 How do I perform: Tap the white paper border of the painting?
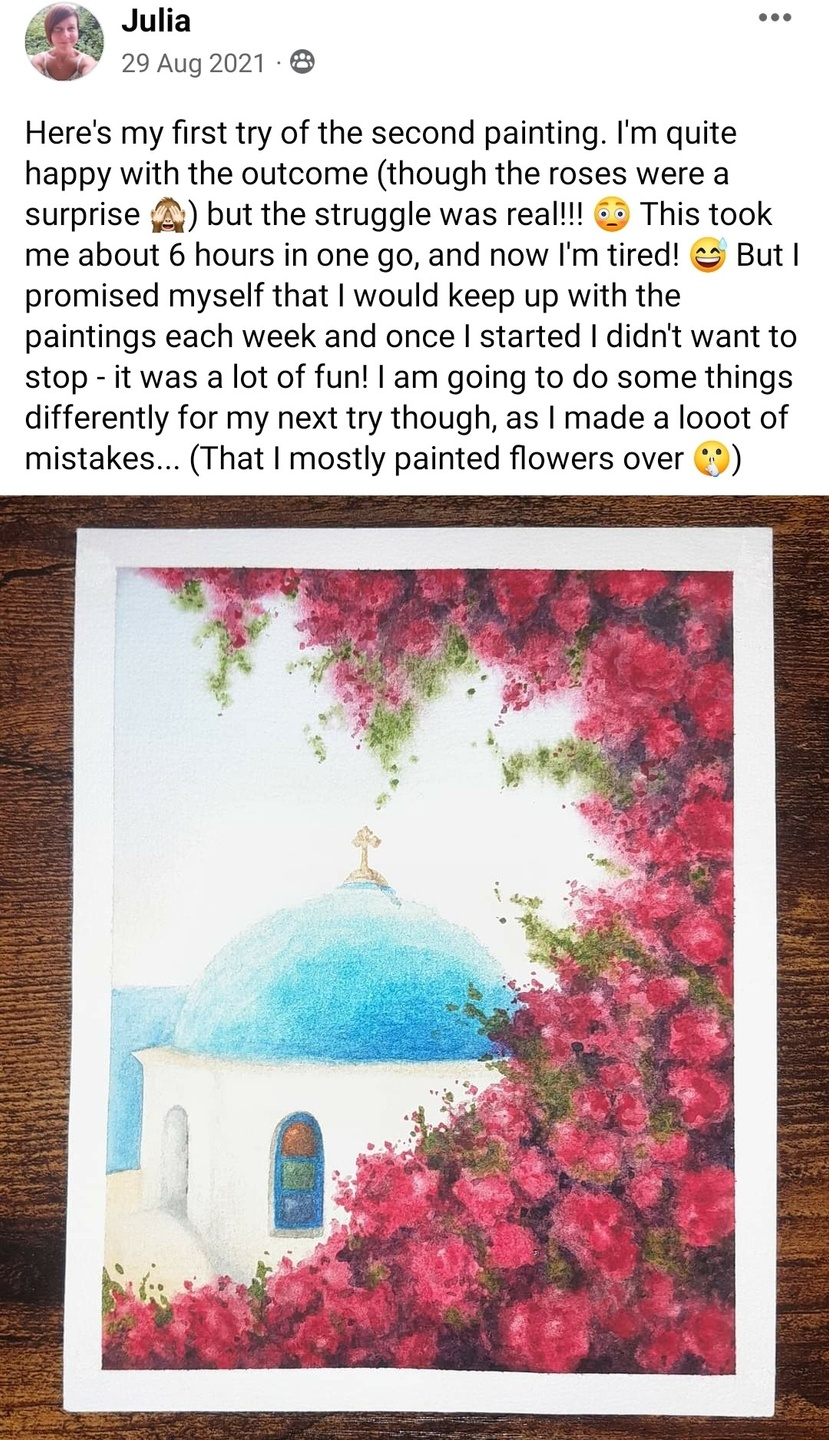point(95,900)
